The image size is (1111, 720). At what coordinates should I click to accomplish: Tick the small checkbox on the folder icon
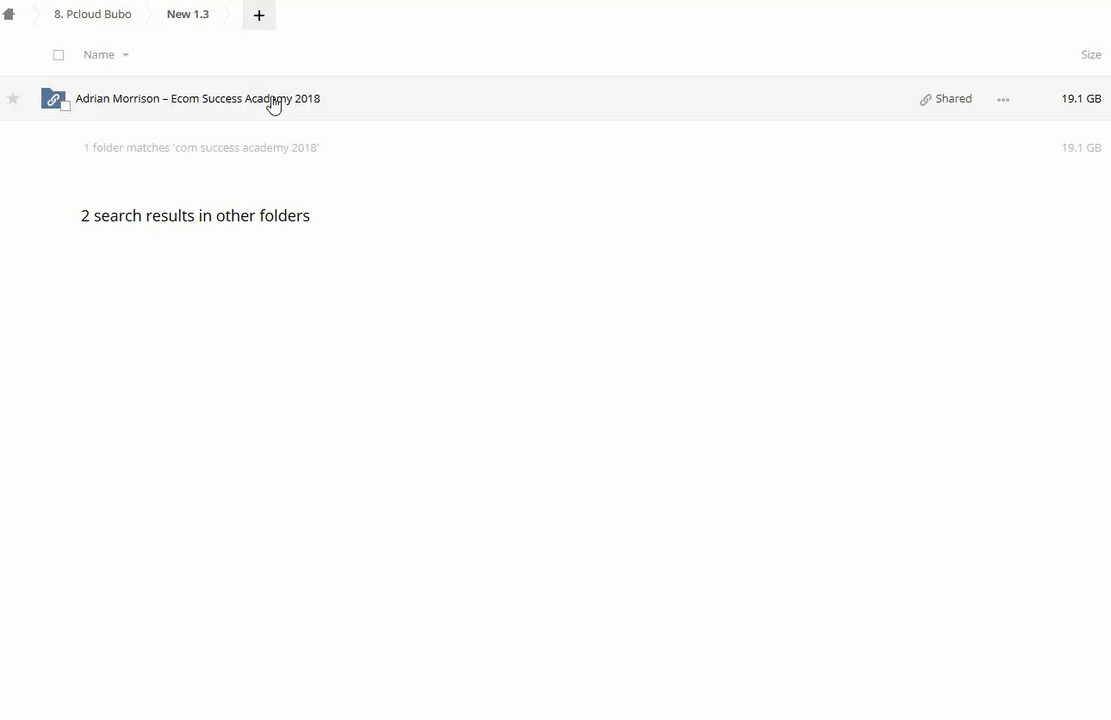click(65, 106)
